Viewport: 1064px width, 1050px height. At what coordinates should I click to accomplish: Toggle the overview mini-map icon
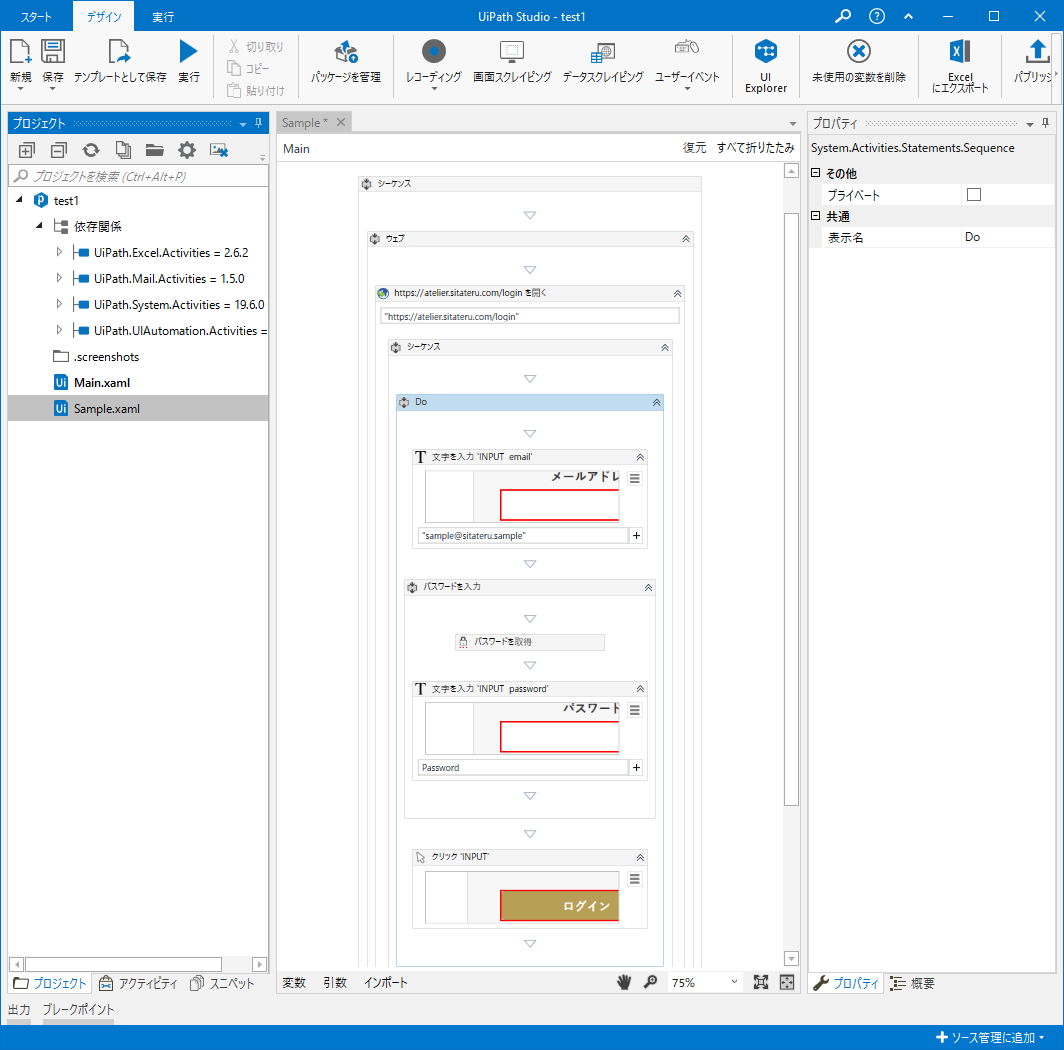pos(786,982)
